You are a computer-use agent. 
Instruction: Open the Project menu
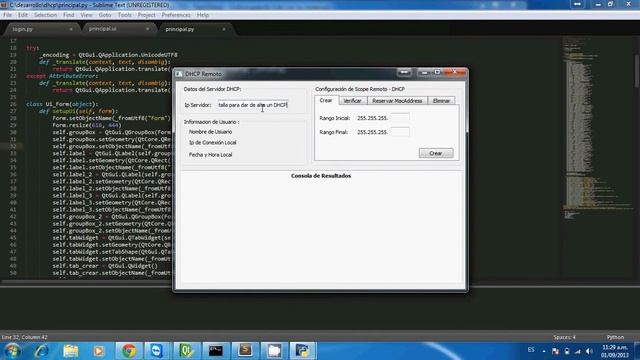click(147, 15)
